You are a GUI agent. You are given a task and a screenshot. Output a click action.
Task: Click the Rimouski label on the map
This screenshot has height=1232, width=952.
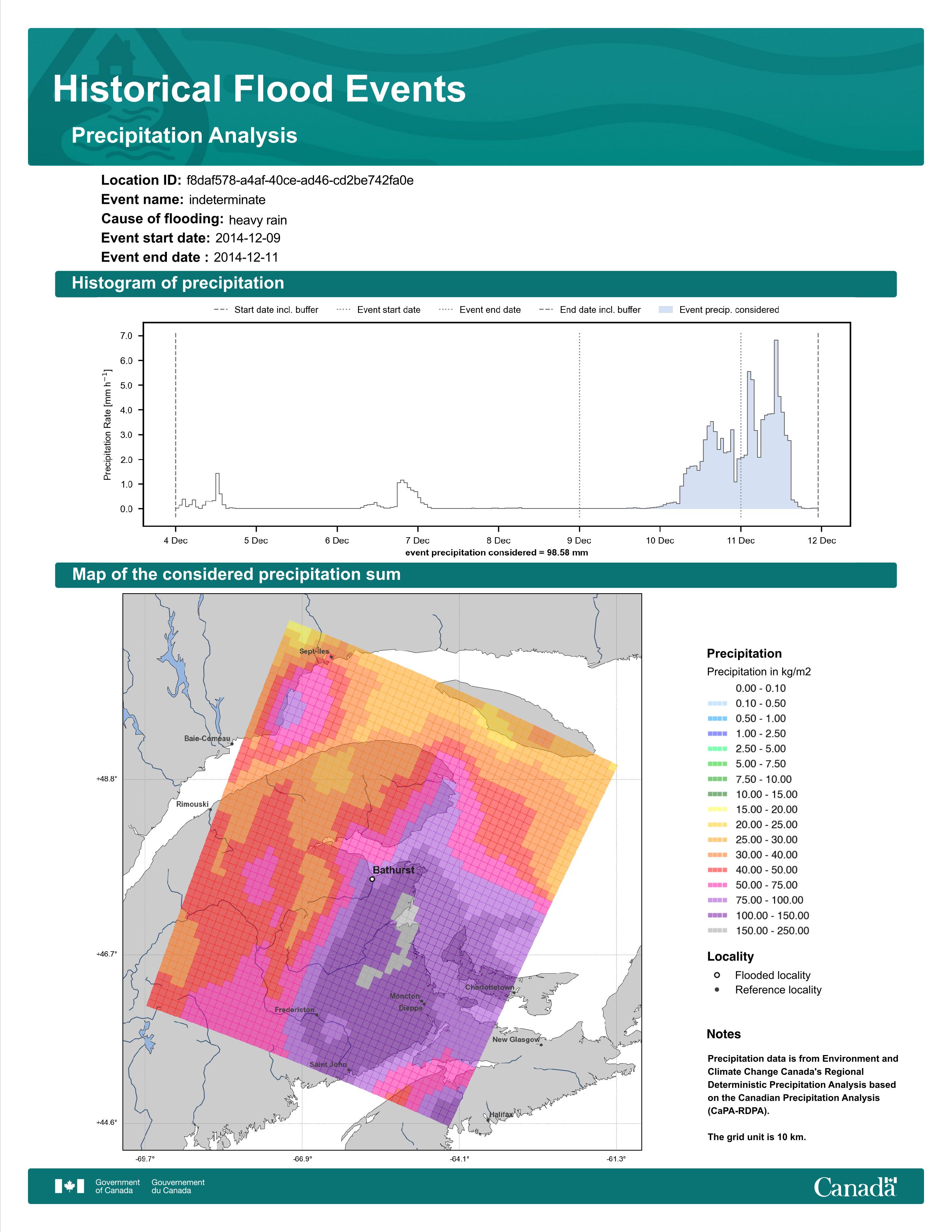[192, 805]
